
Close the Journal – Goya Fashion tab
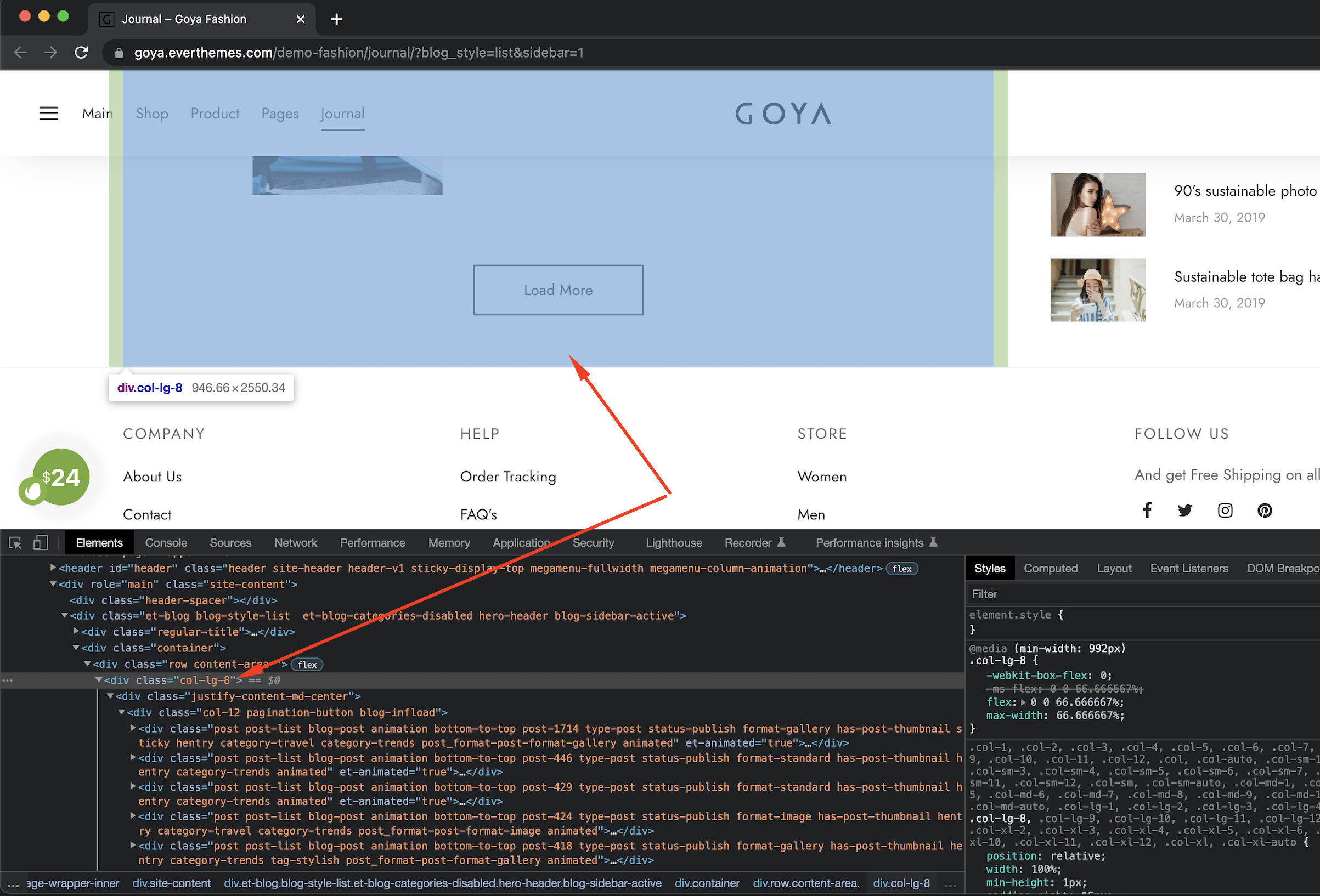pos(301,19)
